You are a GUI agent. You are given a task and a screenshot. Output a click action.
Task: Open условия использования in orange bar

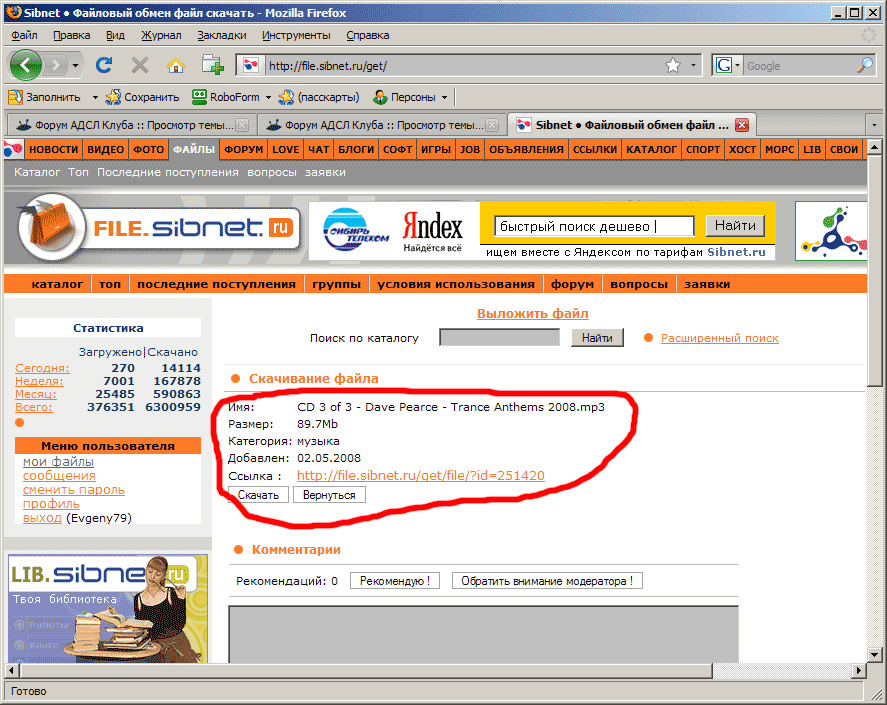point(456,284)
